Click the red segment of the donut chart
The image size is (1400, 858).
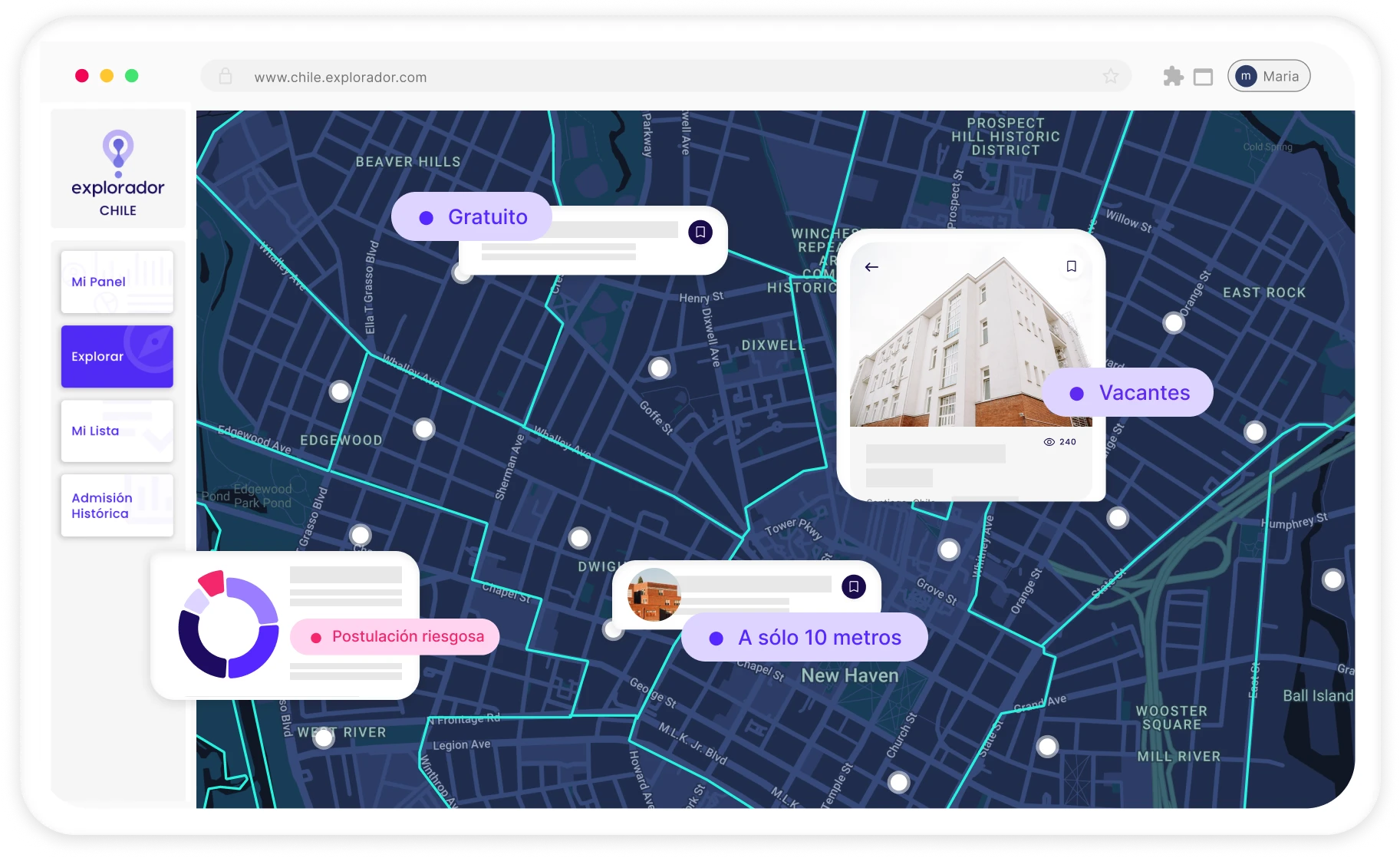tap(212, 583)
